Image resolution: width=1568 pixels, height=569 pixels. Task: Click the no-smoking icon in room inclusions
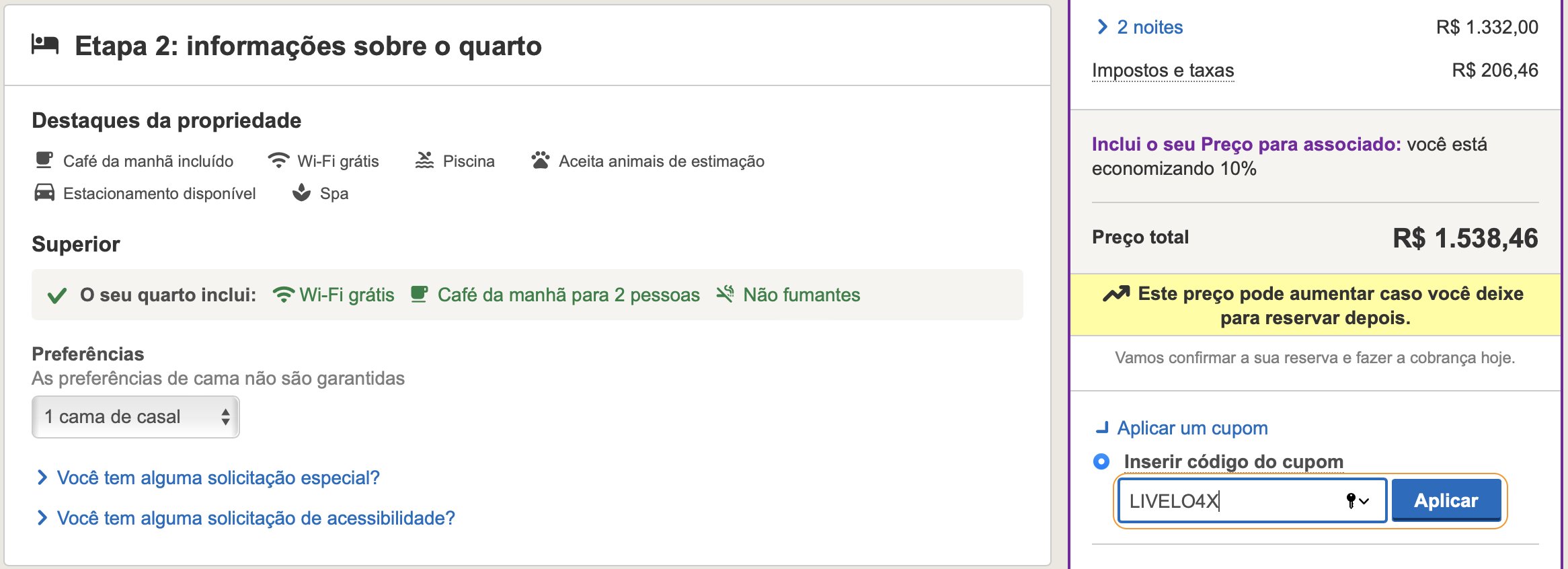(x=725, y=294)
